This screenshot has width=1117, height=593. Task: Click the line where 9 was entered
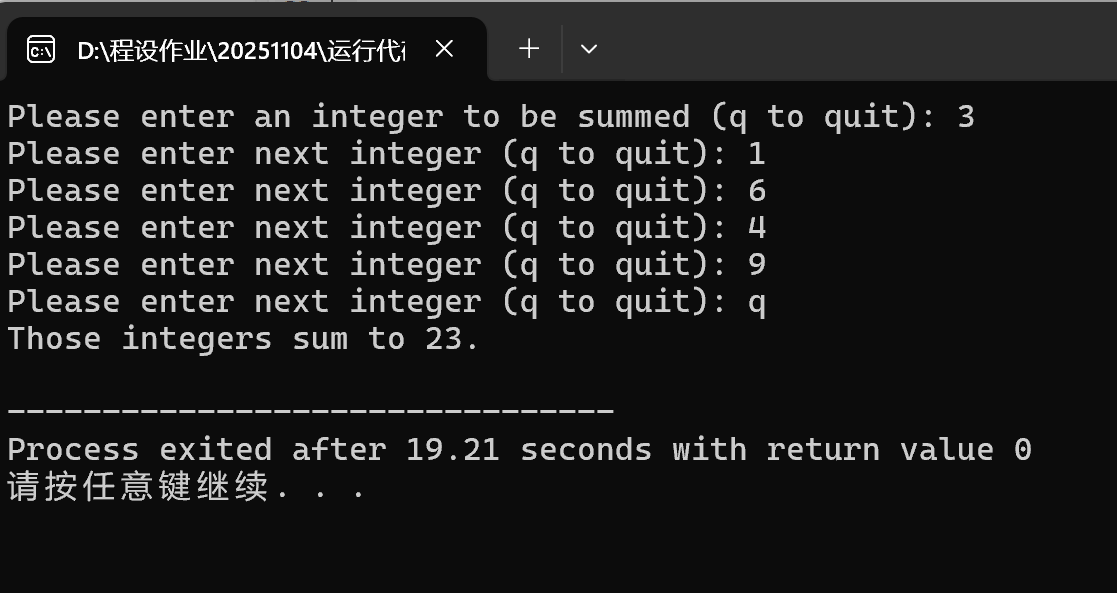(385, 265)
